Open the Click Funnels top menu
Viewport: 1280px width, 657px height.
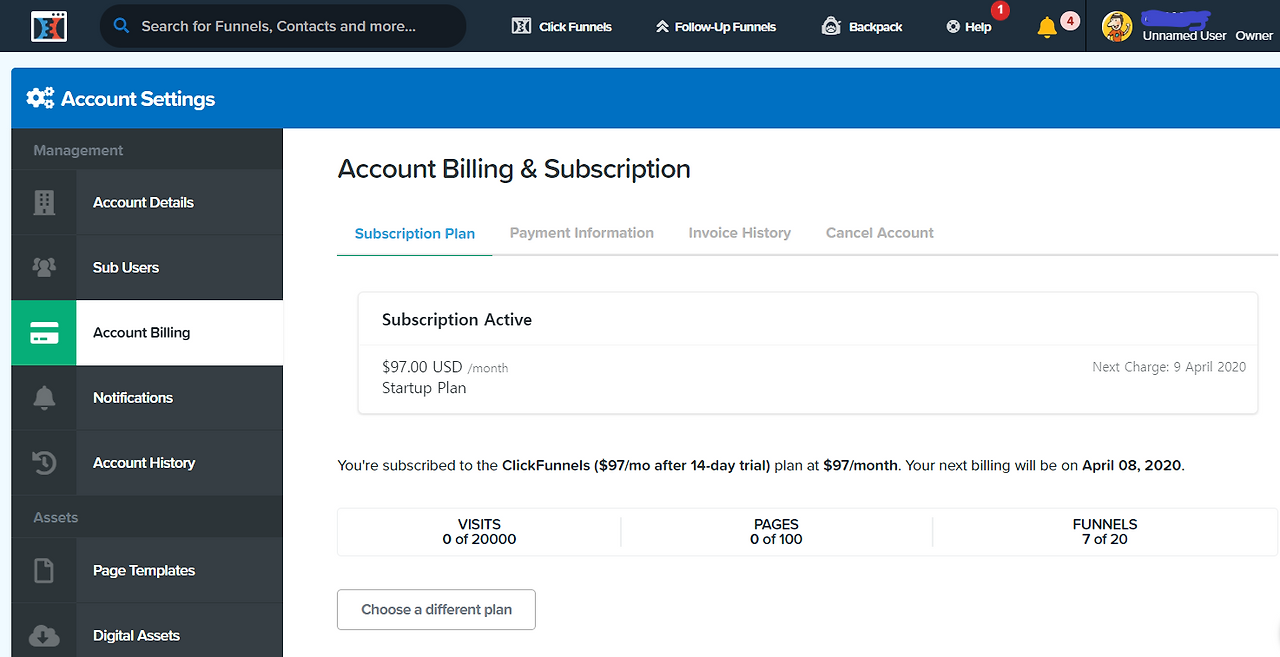[x=562, y=27]
